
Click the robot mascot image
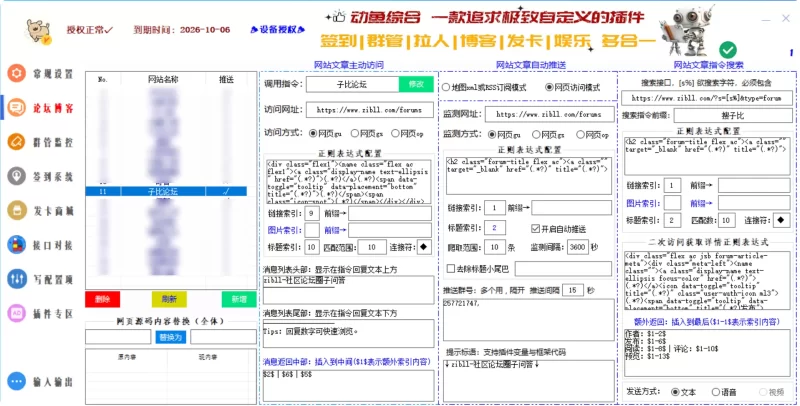pyautogui.click(x=687, y=32)
